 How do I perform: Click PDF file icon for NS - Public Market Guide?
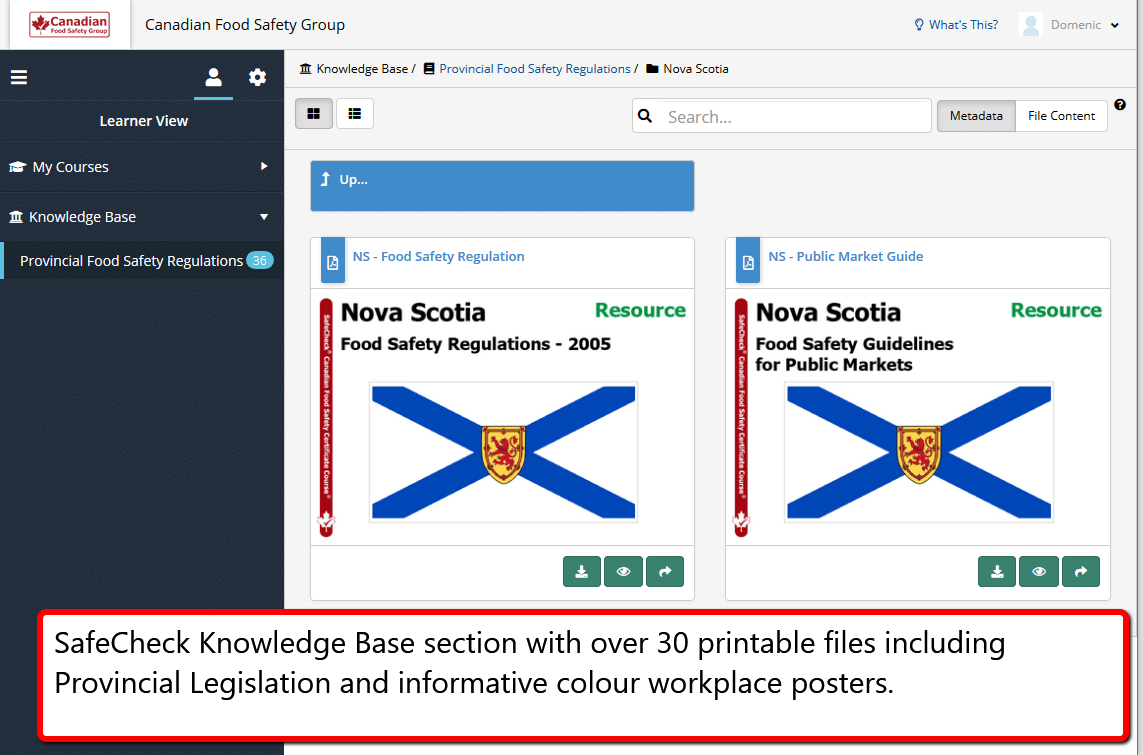pyautogui.click(x=748, y=261)
